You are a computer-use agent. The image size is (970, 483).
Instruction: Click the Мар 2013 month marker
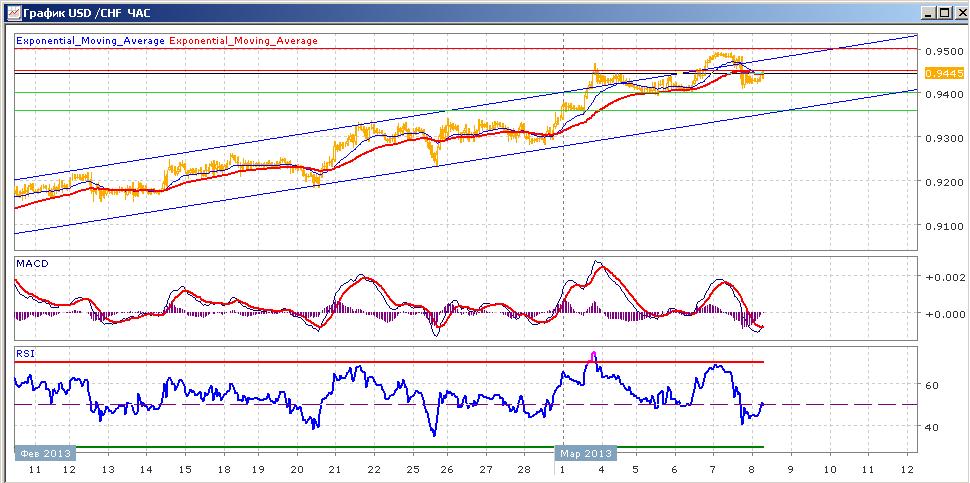click(587, 453)
